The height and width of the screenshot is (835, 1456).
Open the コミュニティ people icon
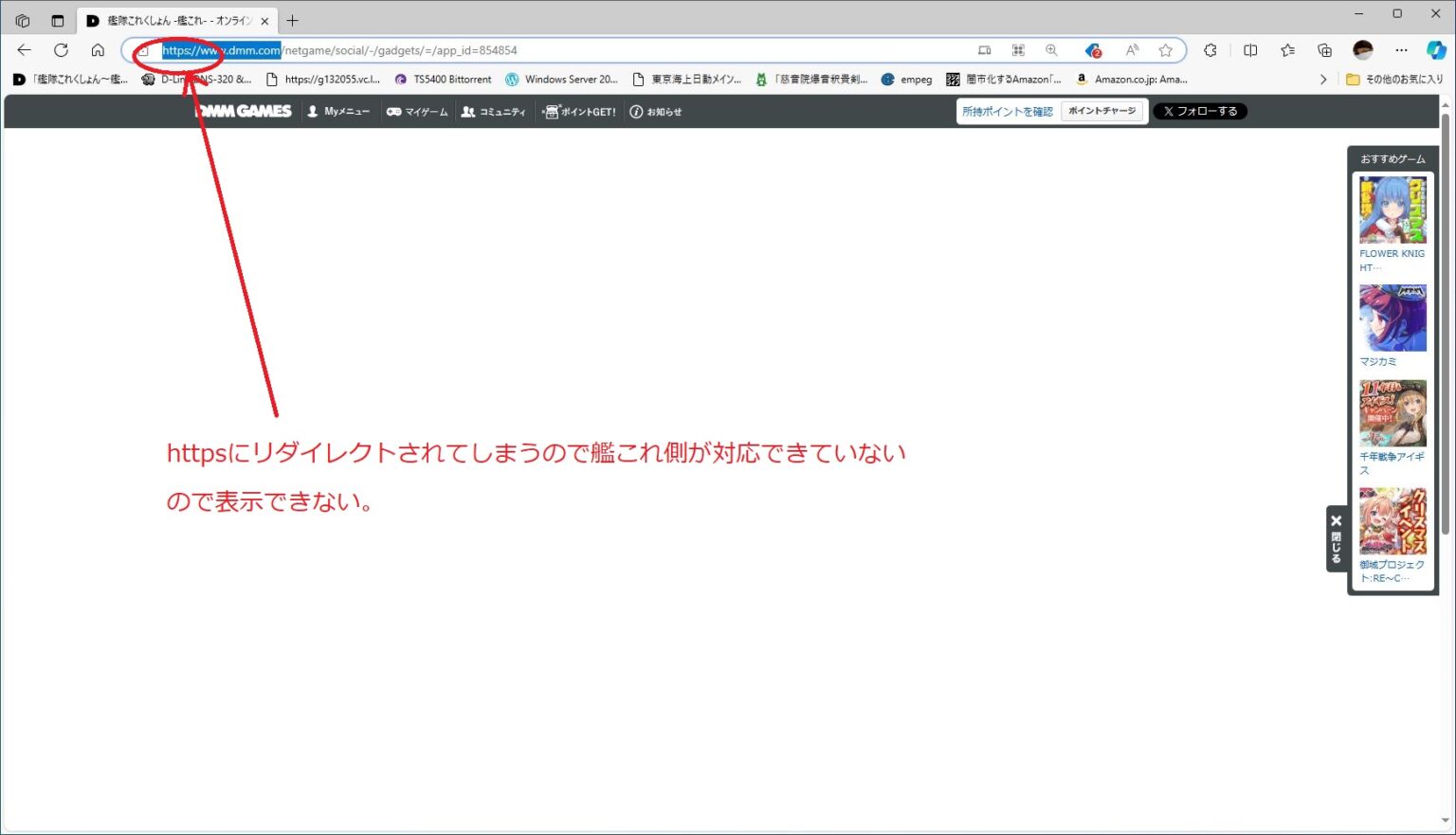[466, 111]
